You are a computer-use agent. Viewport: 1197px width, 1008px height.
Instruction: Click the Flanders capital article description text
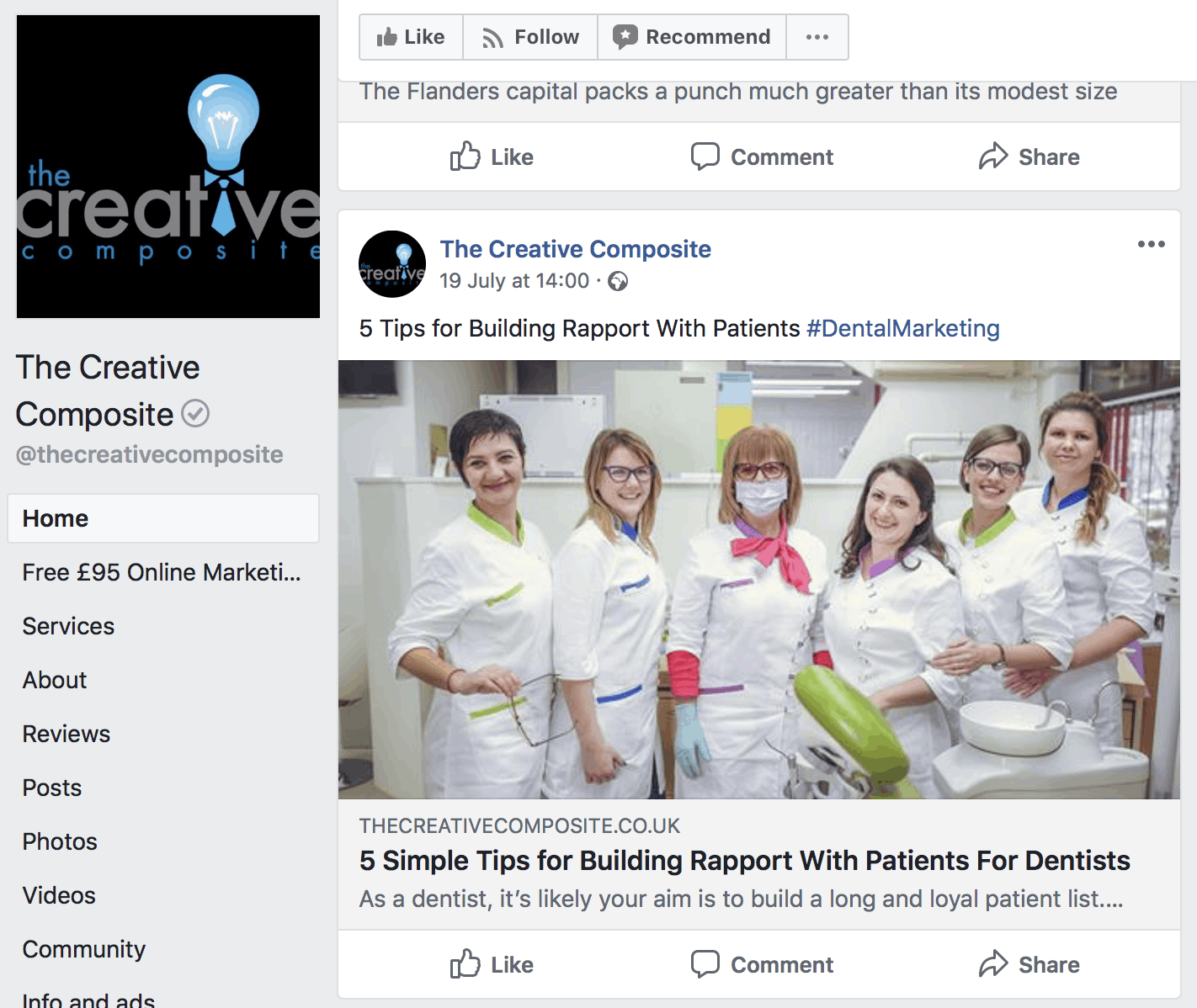[738, 92]
